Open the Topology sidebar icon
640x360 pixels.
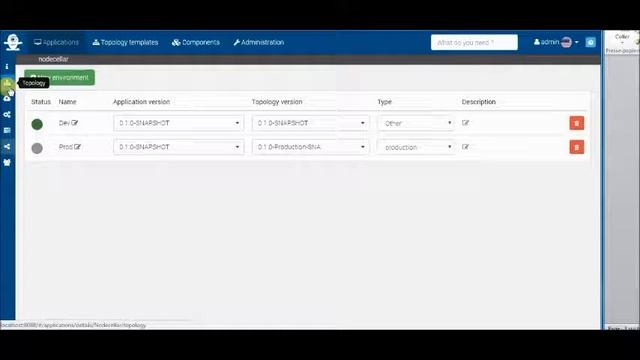pos(7,83)
